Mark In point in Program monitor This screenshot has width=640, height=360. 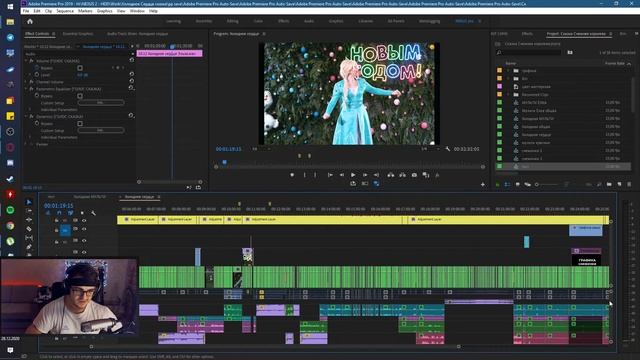click(304, 175)
